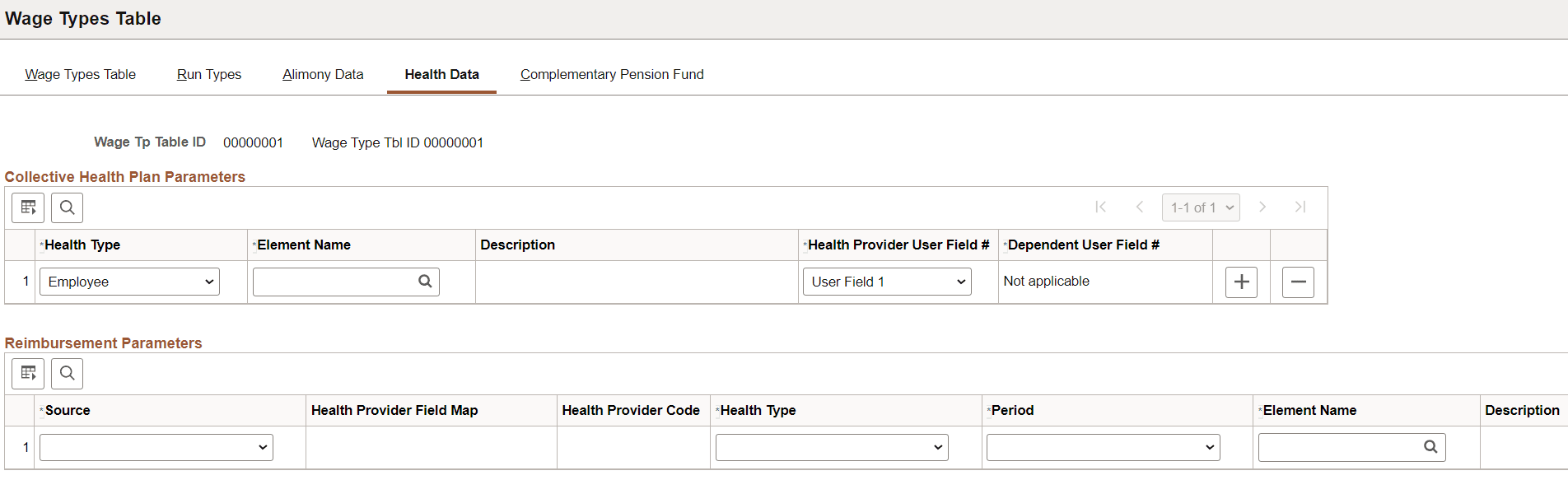The width and height of the screenshot is (1568, 480).
Task: Click the next page chevron
Action: click(x=1262, y=207)
